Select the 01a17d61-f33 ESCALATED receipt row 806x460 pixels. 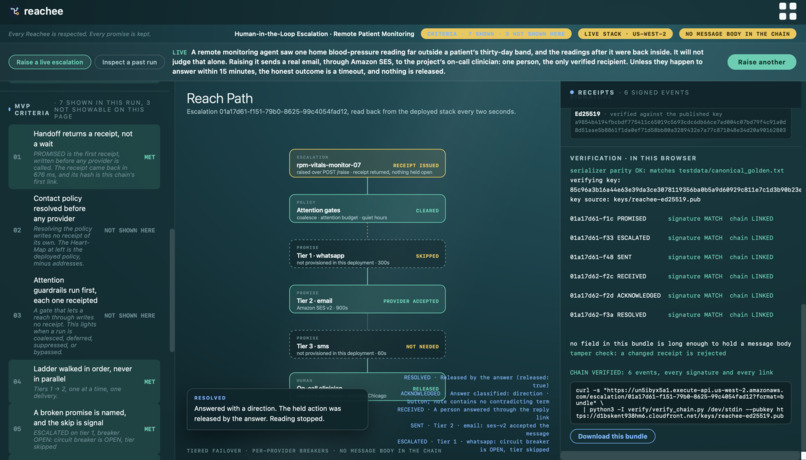(x=671, y=238)
